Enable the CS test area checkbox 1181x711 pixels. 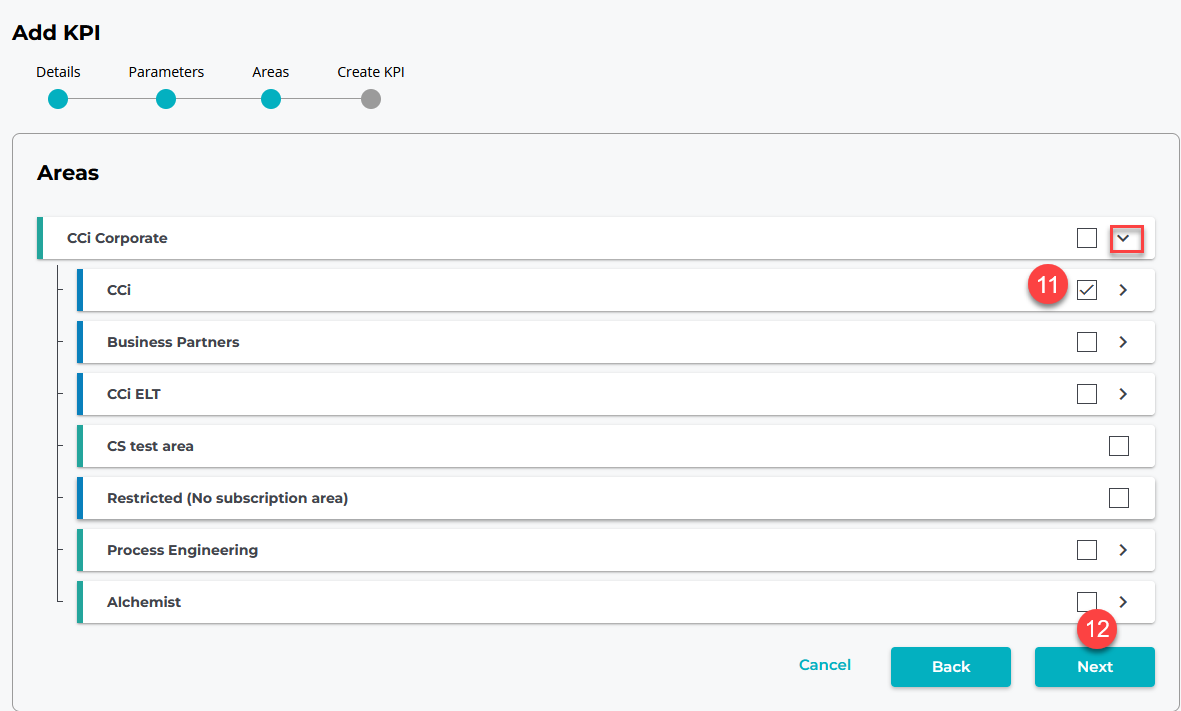(1119, 446)
